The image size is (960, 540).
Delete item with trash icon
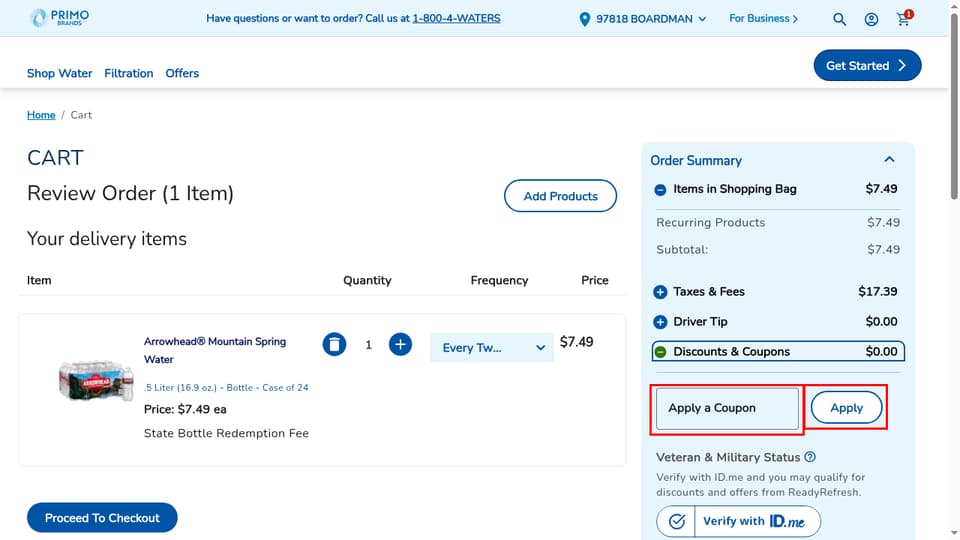334,344
